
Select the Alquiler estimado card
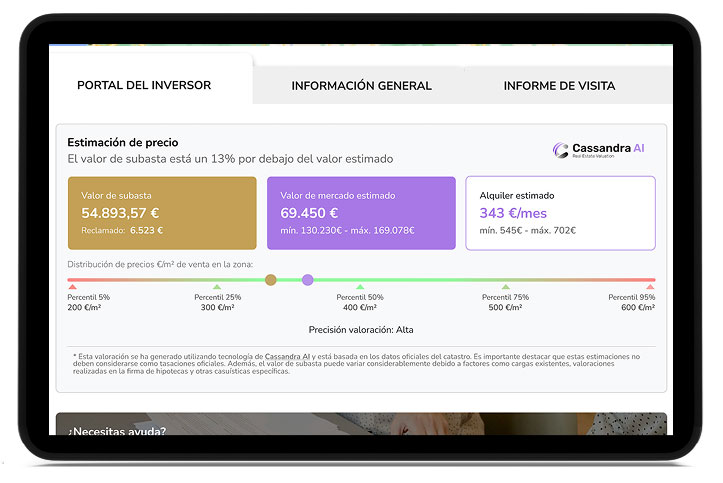pyautogui.click(x=560, y=213)
